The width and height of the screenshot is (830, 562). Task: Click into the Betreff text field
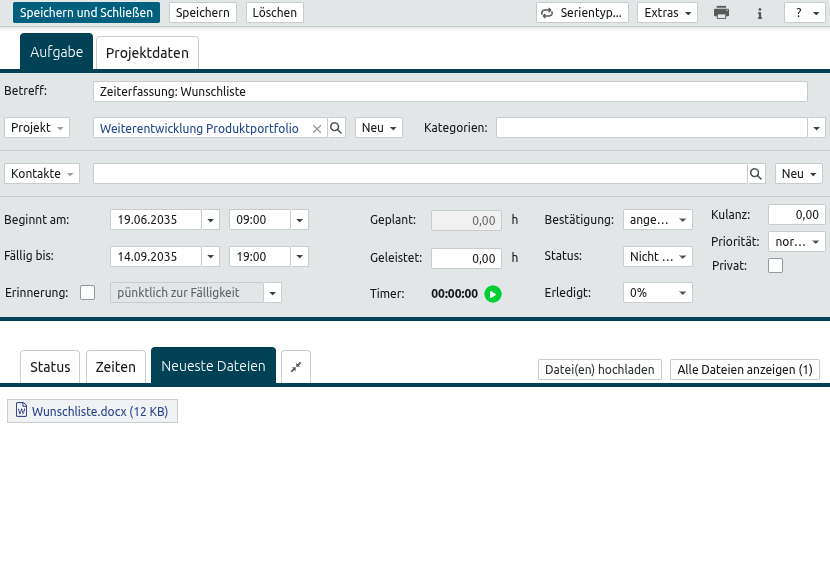pyautogui.click(x=450, y=91)
